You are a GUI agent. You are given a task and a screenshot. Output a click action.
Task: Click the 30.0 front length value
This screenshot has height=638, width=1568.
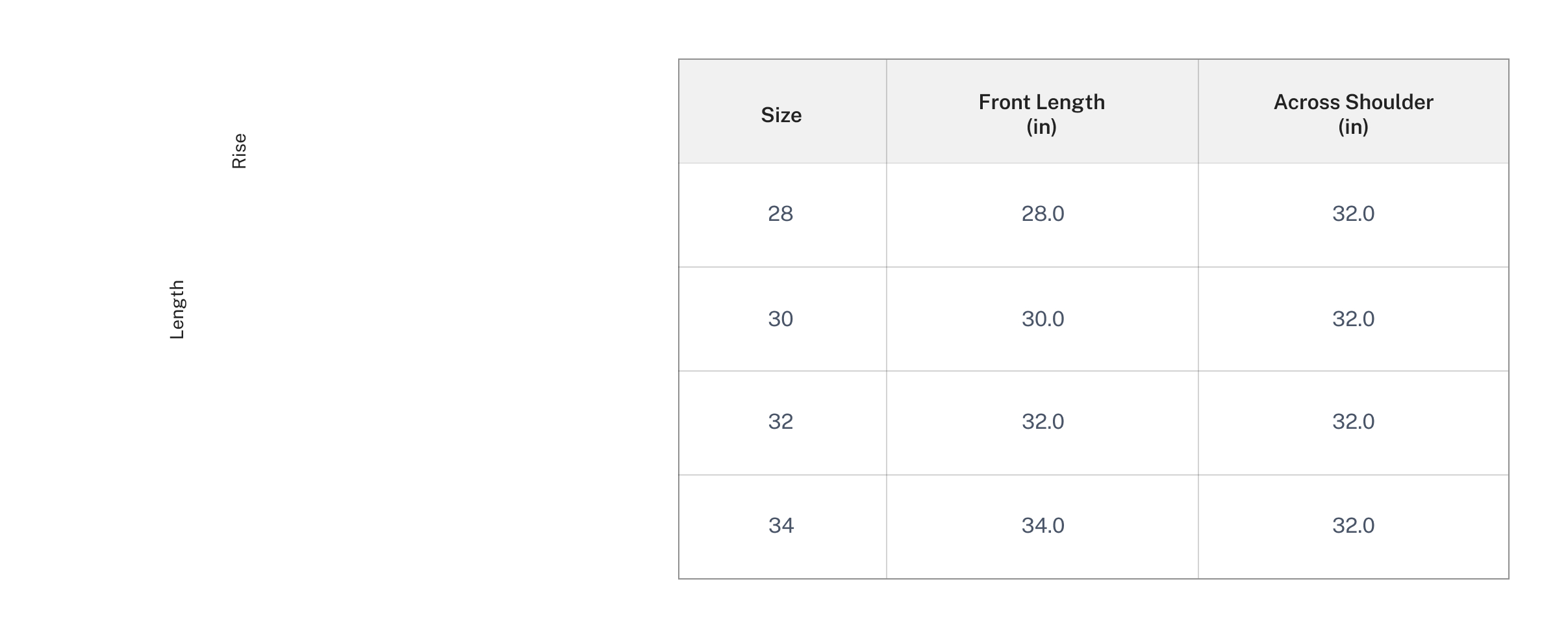pos(1043,319)
